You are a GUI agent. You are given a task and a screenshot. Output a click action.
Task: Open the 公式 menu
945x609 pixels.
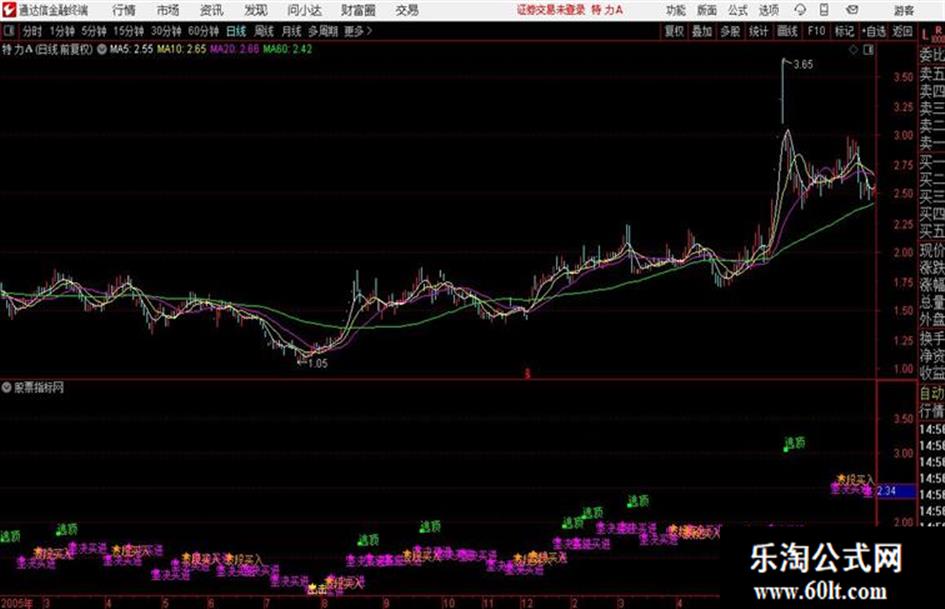738,10
